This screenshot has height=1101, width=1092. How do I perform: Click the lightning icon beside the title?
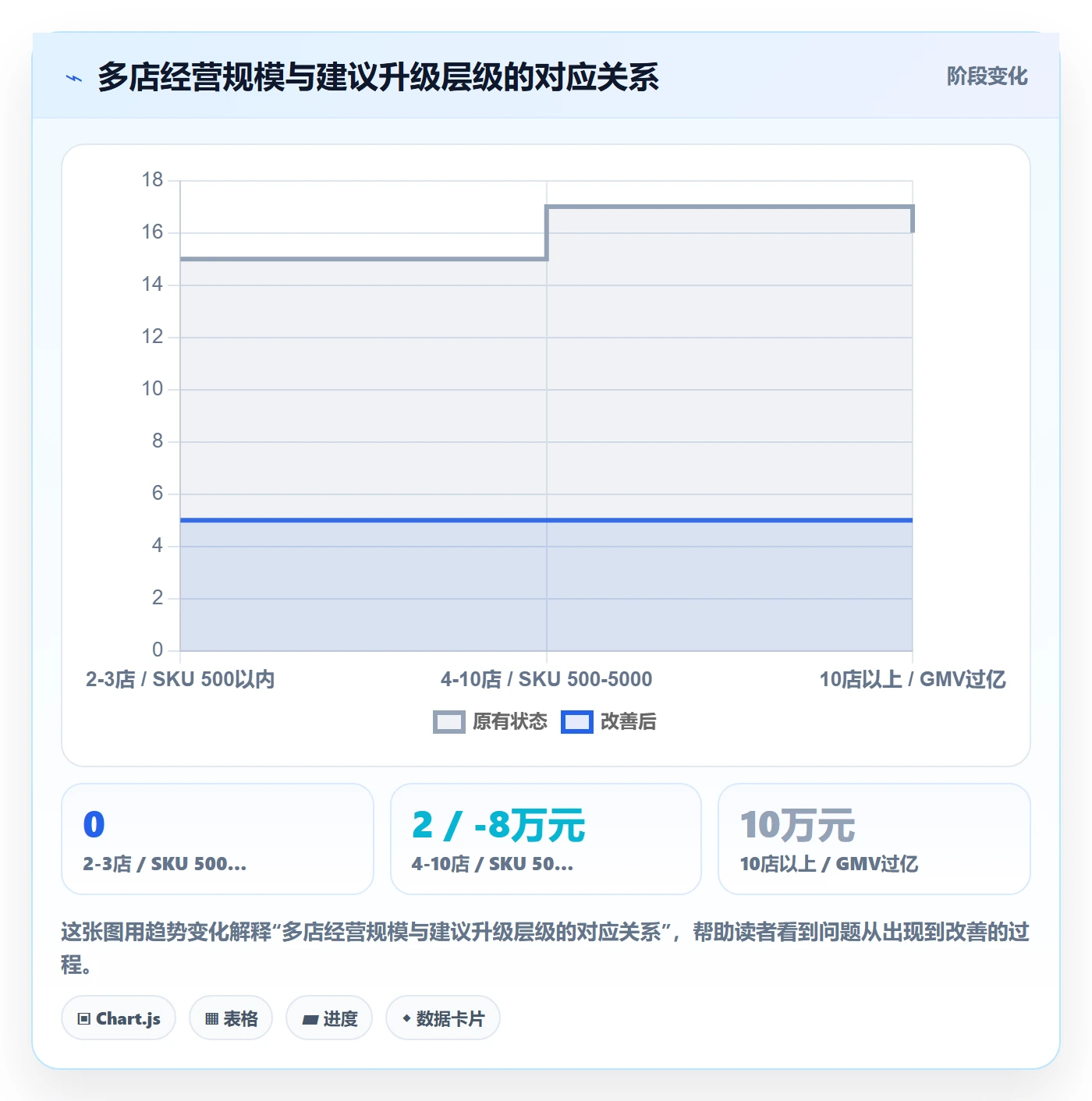pos(74,78)
